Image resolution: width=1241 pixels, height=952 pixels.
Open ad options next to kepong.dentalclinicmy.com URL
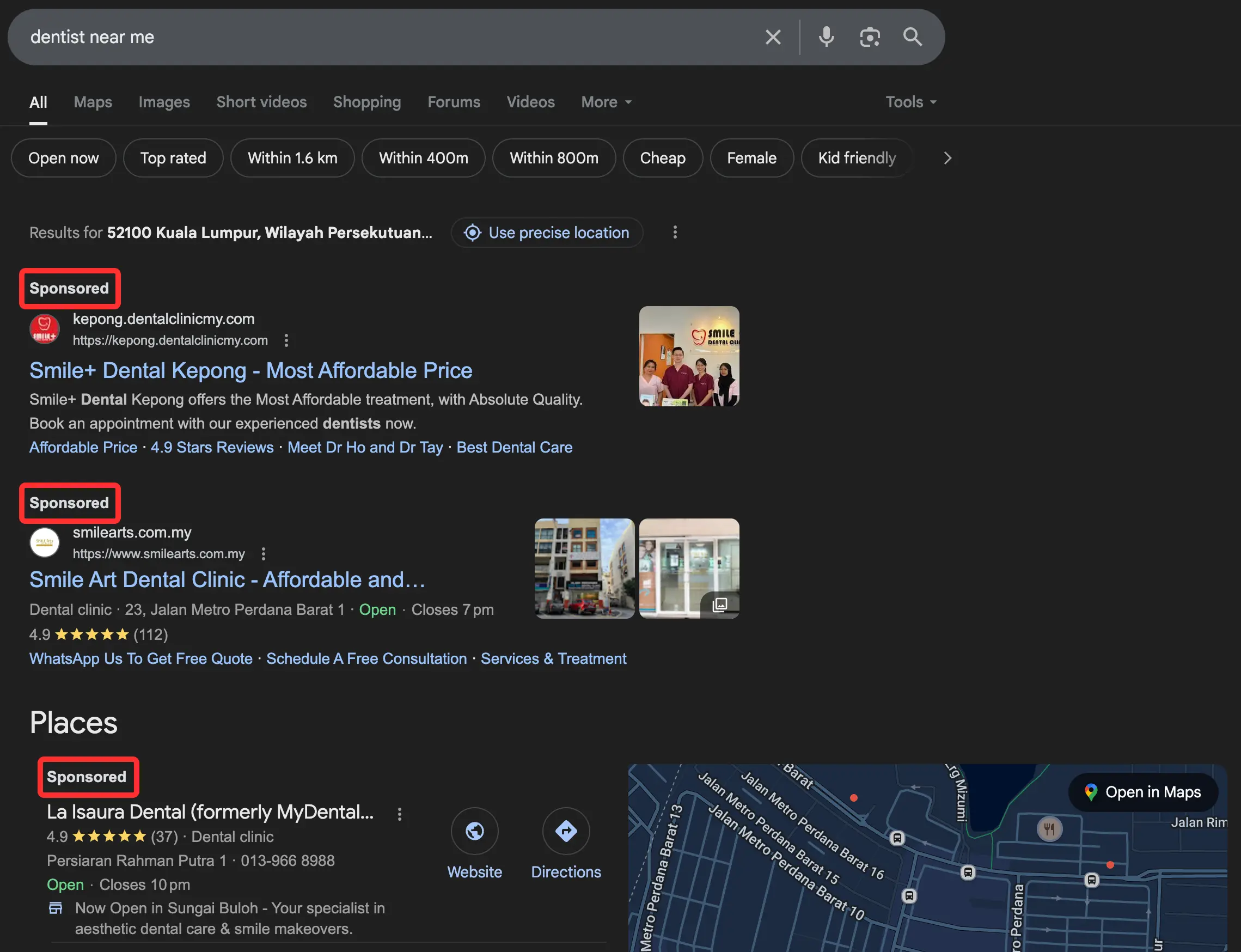point(286,340)
